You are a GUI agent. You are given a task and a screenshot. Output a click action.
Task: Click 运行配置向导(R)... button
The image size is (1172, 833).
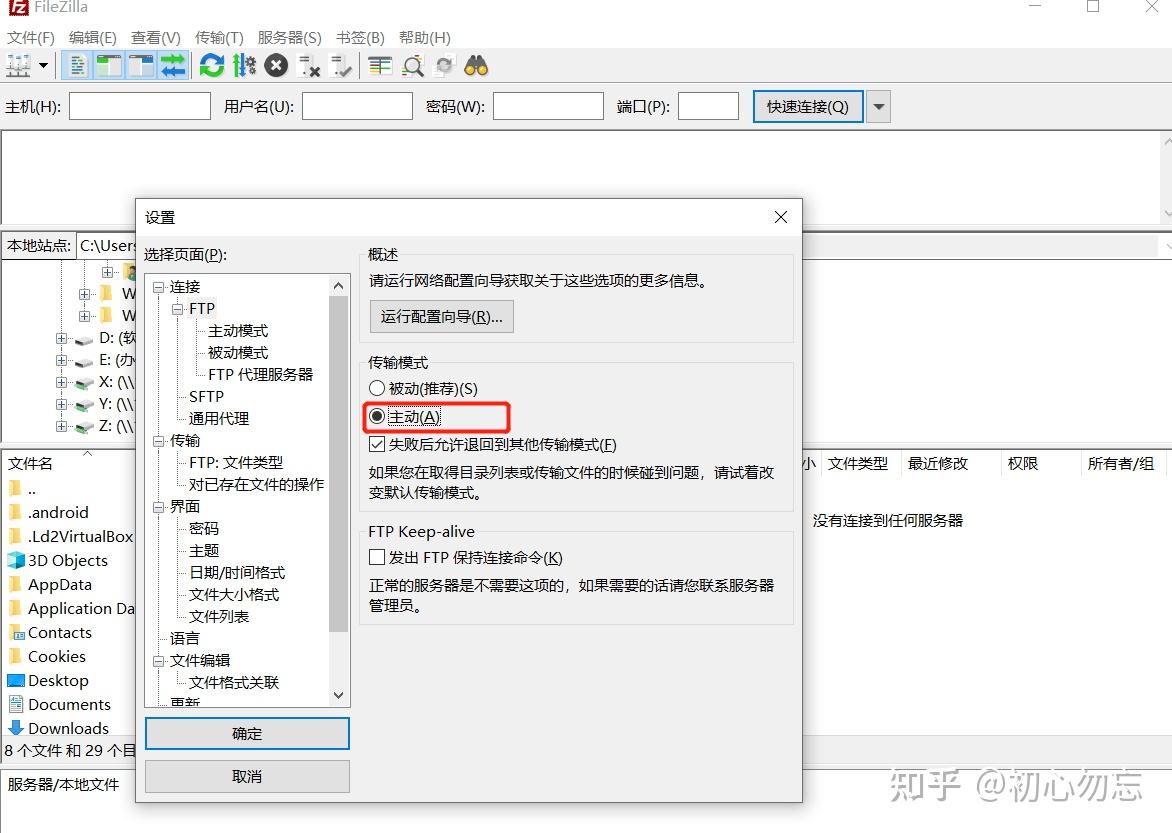(442, 316)
